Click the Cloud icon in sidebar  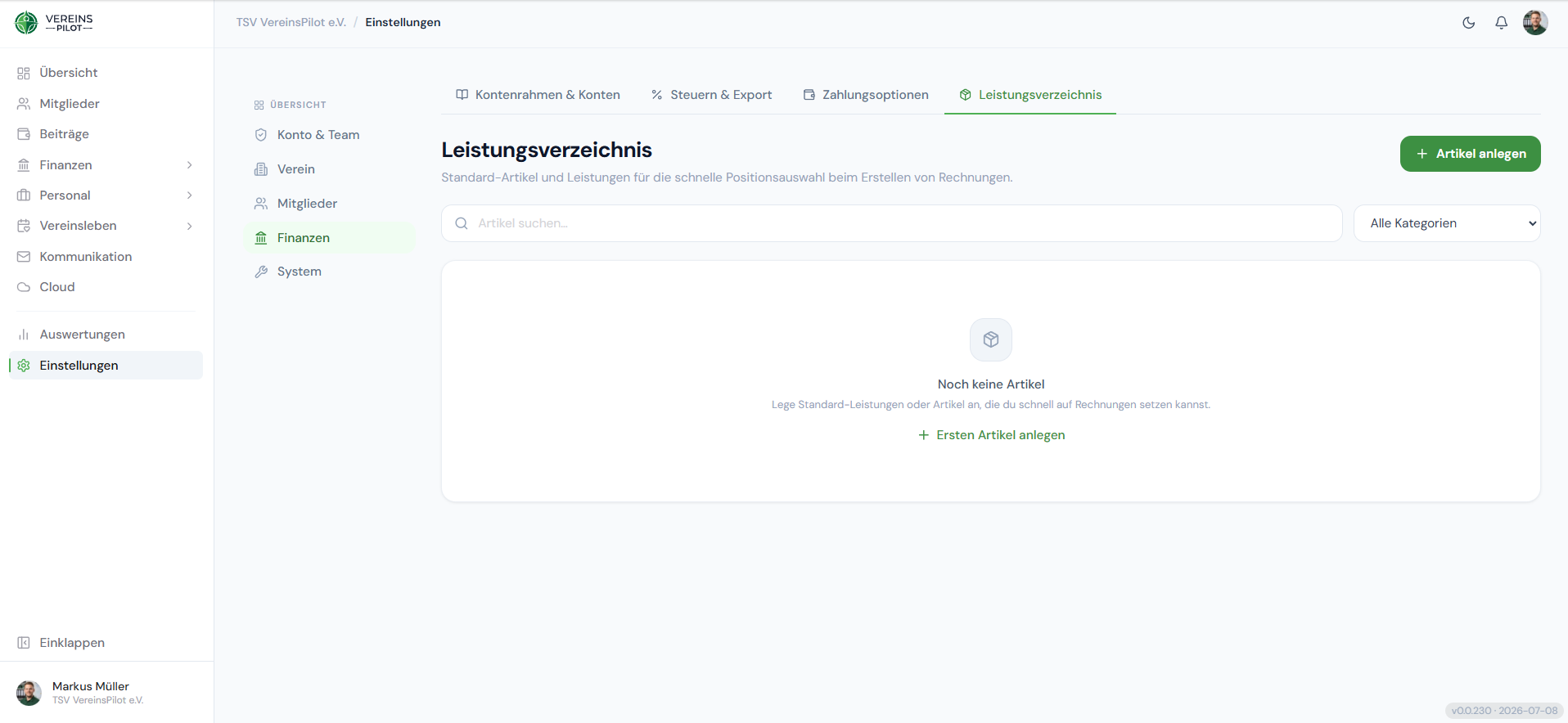point(24,287)
